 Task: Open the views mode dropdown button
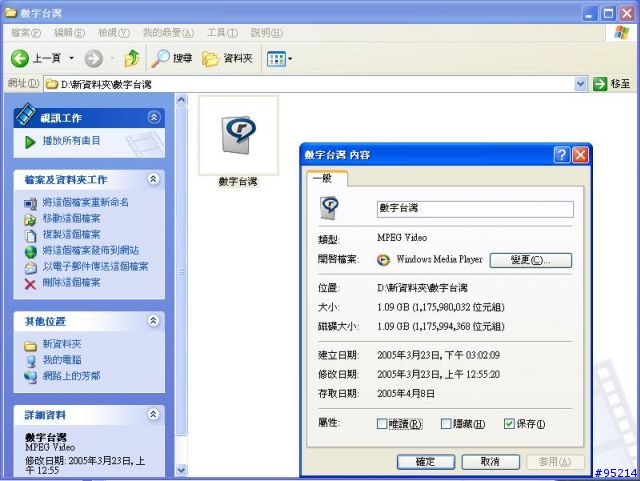280,59
